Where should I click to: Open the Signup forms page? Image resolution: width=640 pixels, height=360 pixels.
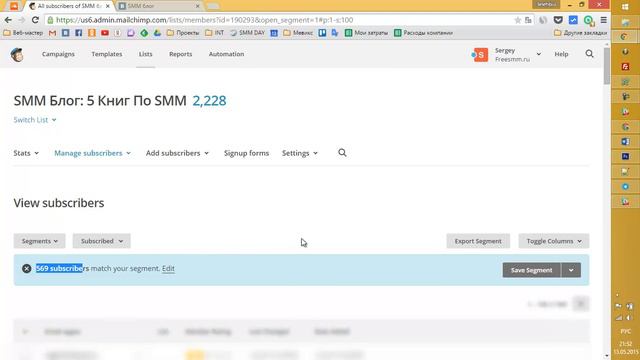[x=246, y=153]
